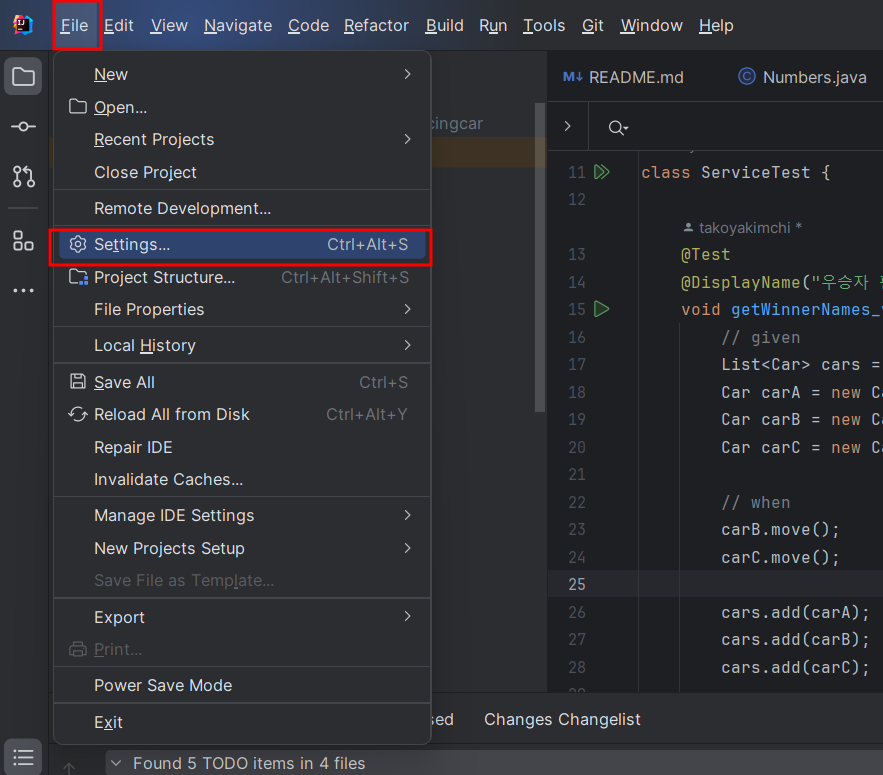Image resolution: width=883 pixels, height=775 pixels.
Task: Click the Project Structure icon in the menu
Action: (x=78, y=277)
